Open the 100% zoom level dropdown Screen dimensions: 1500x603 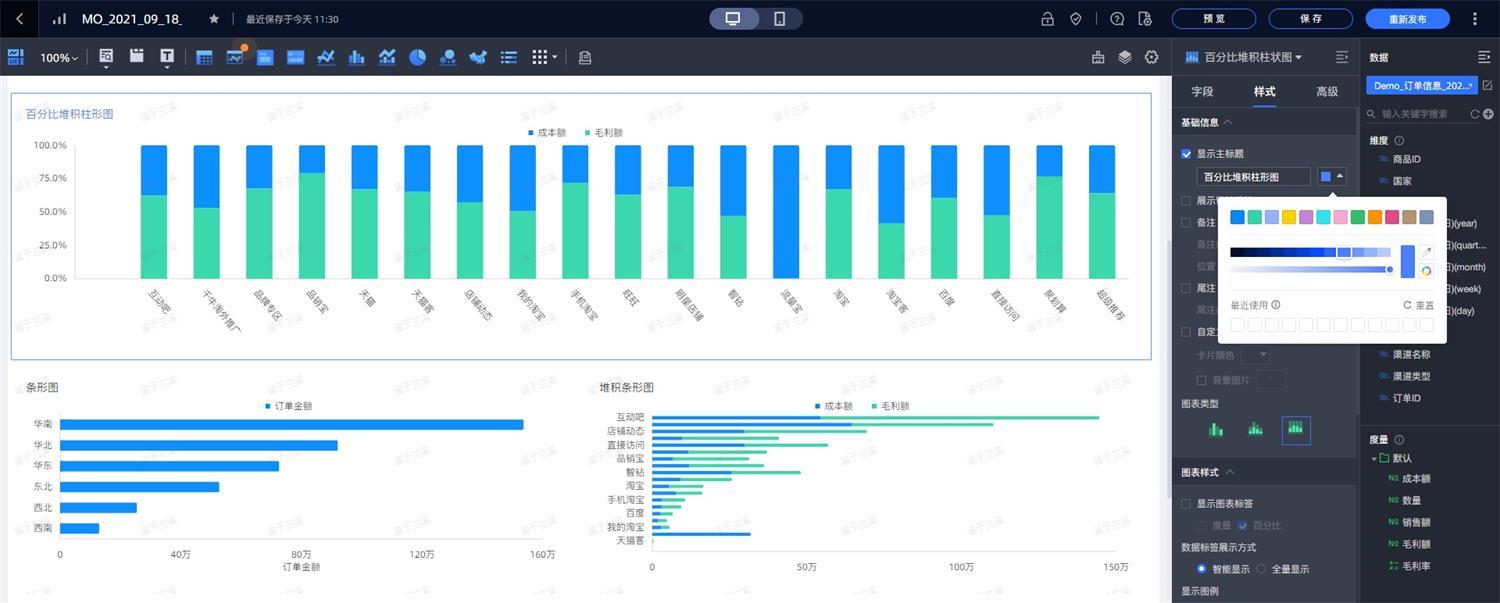click(59, 58)
